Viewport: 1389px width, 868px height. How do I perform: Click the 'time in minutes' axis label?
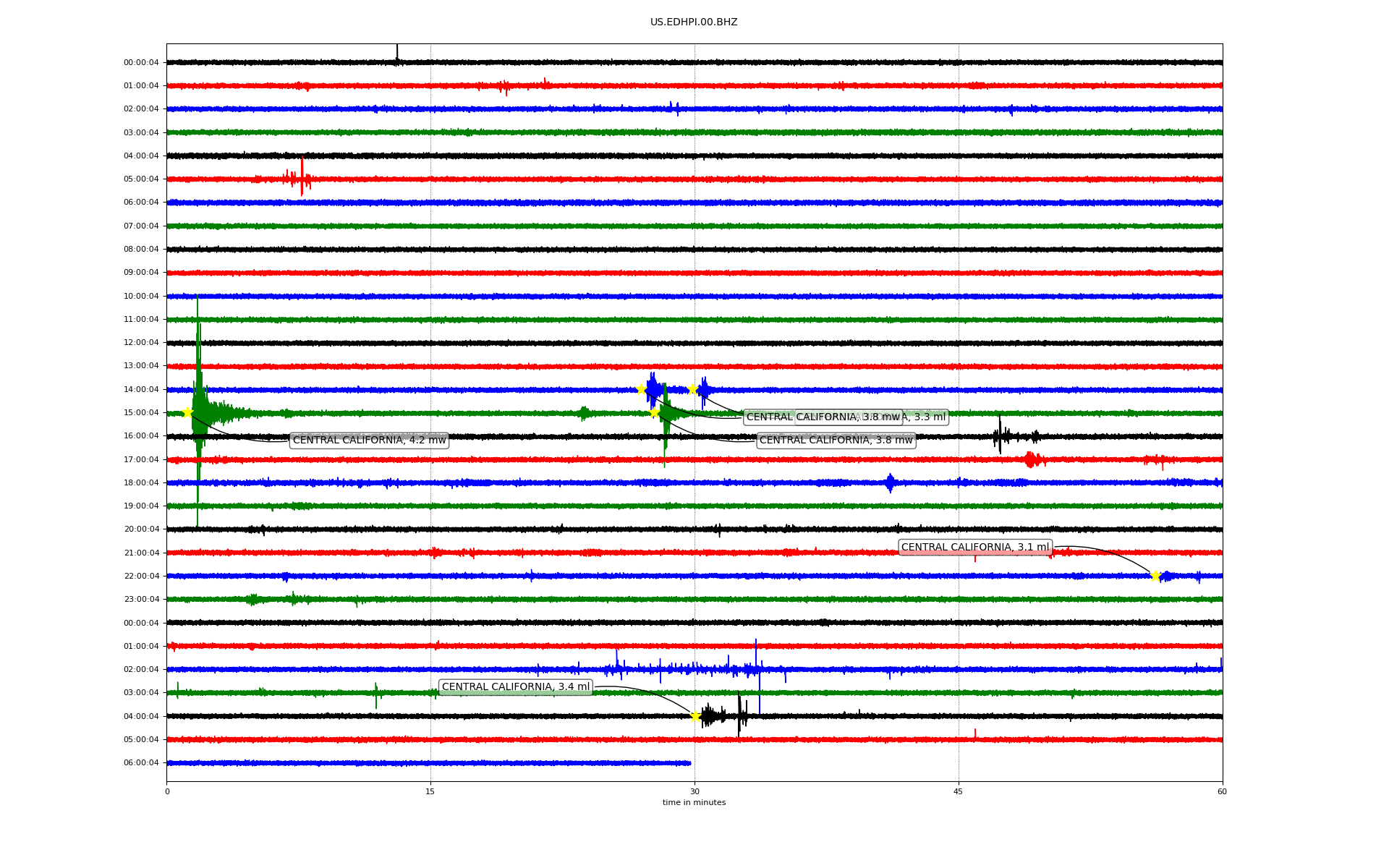click(694, 802)
